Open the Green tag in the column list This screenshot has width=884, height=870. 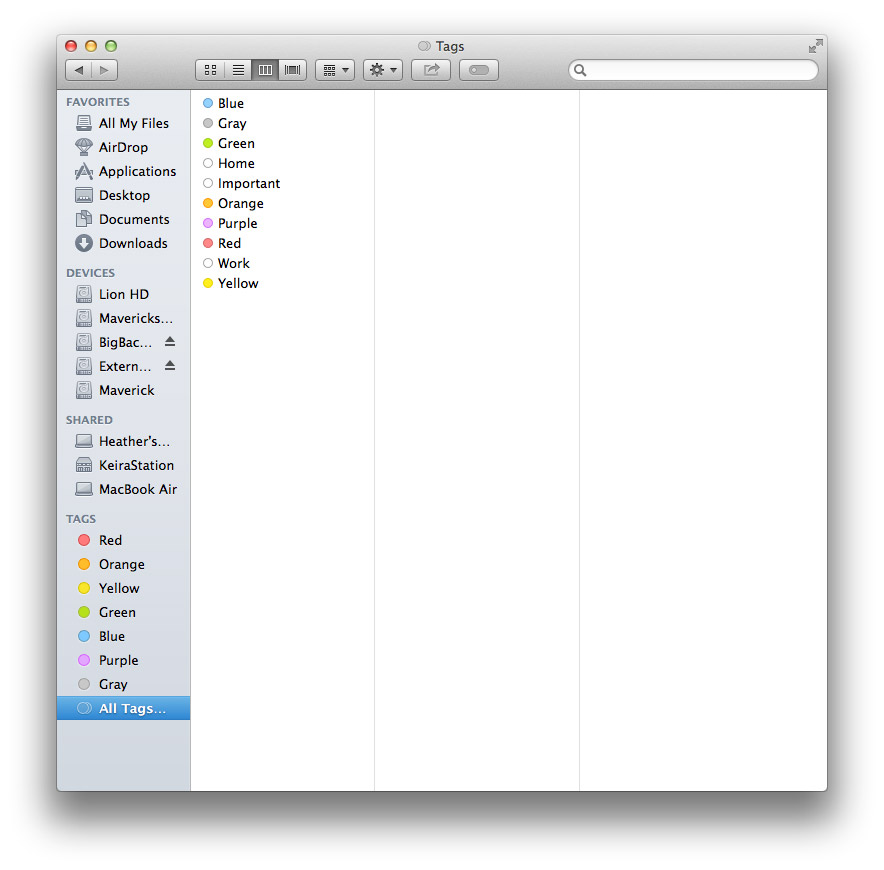coord(282,143)
